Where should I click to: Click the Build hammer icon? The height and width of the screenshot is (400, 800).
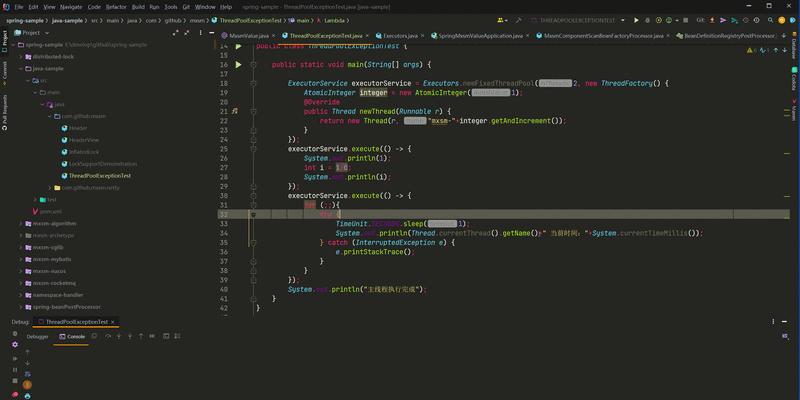(518, 20)
